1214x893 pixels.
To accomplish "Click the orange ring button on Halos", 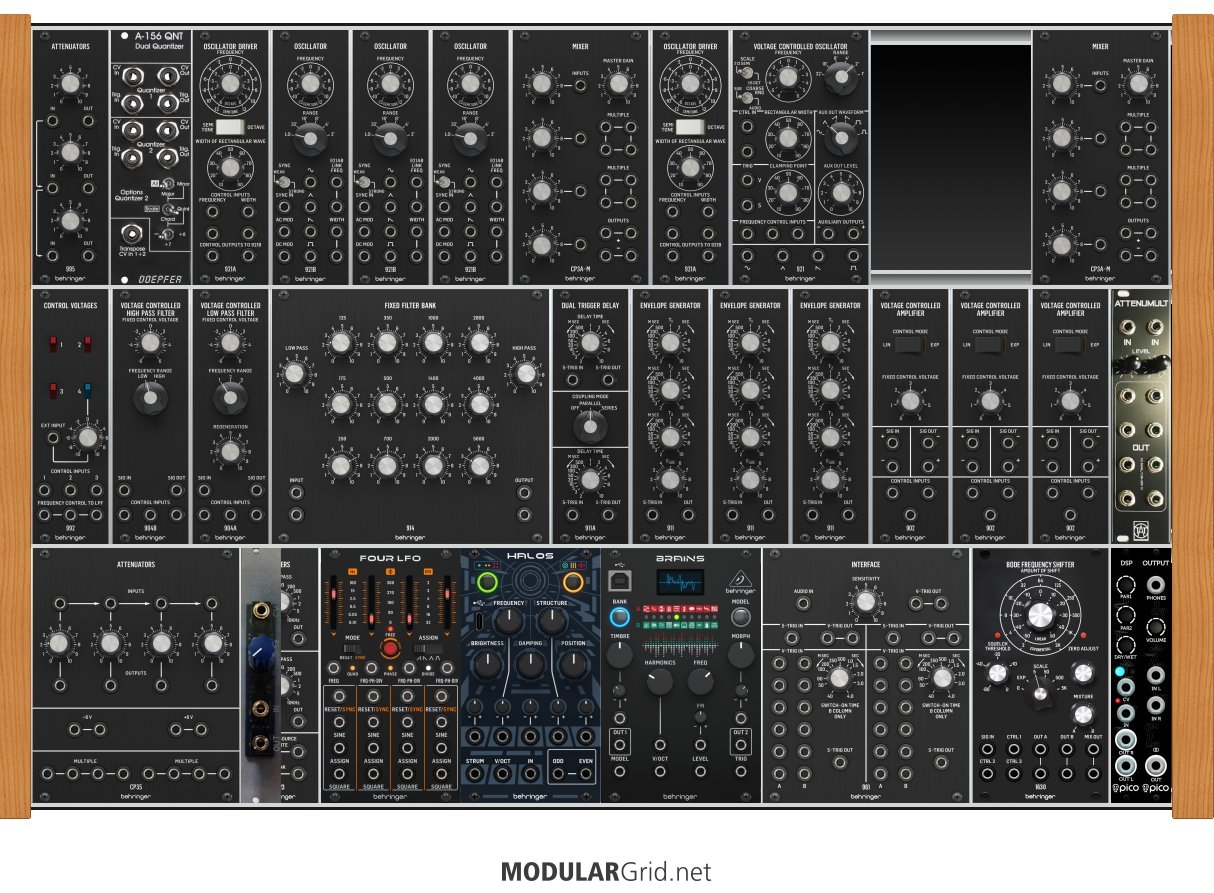I will pyautogui.click(x=573, y=581).
